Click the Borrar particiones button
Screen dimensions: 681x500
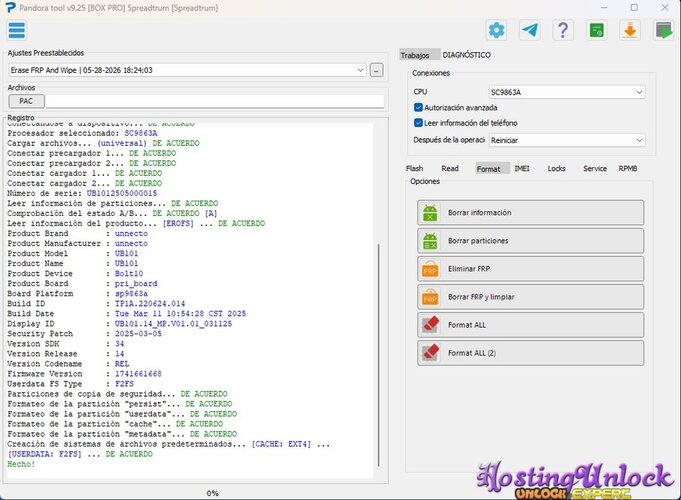[x=530, y=241]
